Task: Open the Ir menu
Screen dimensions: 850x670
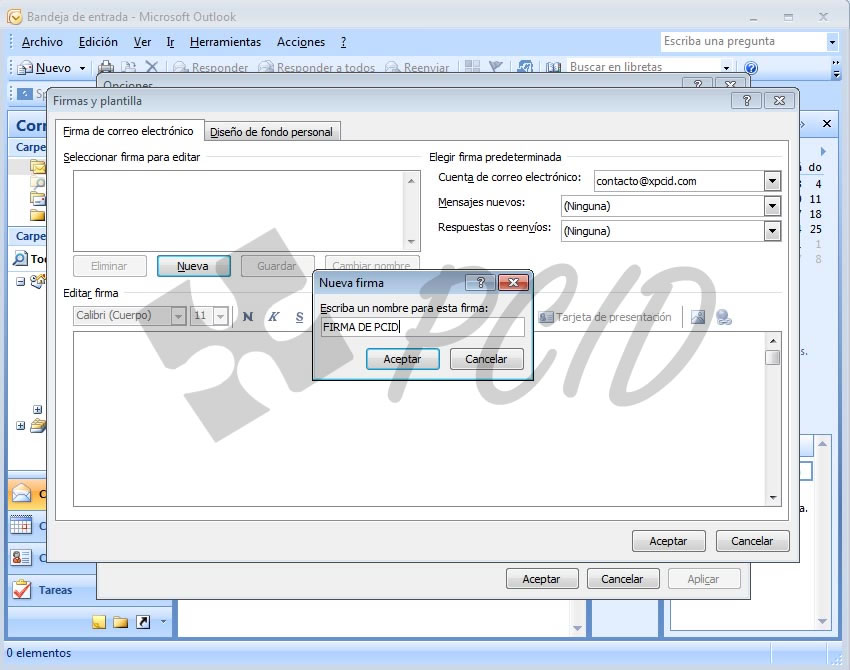Action: [x=170, y=42]
